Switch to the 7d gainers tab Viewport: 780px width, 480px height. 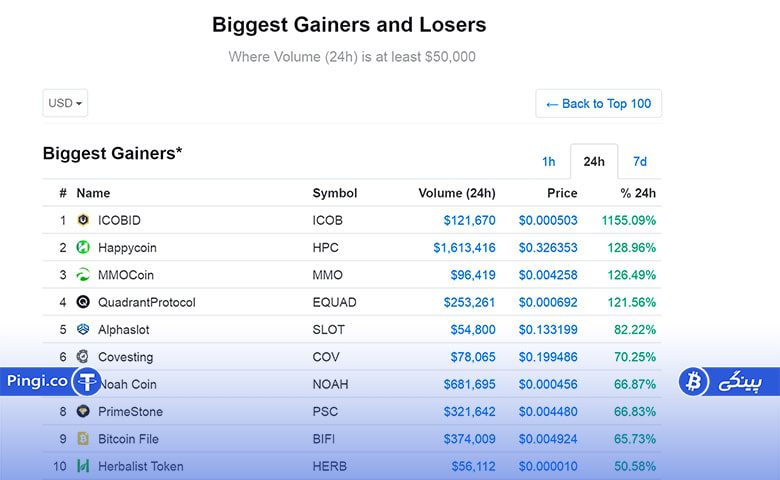pyautogui.click(x=640, y=162)
